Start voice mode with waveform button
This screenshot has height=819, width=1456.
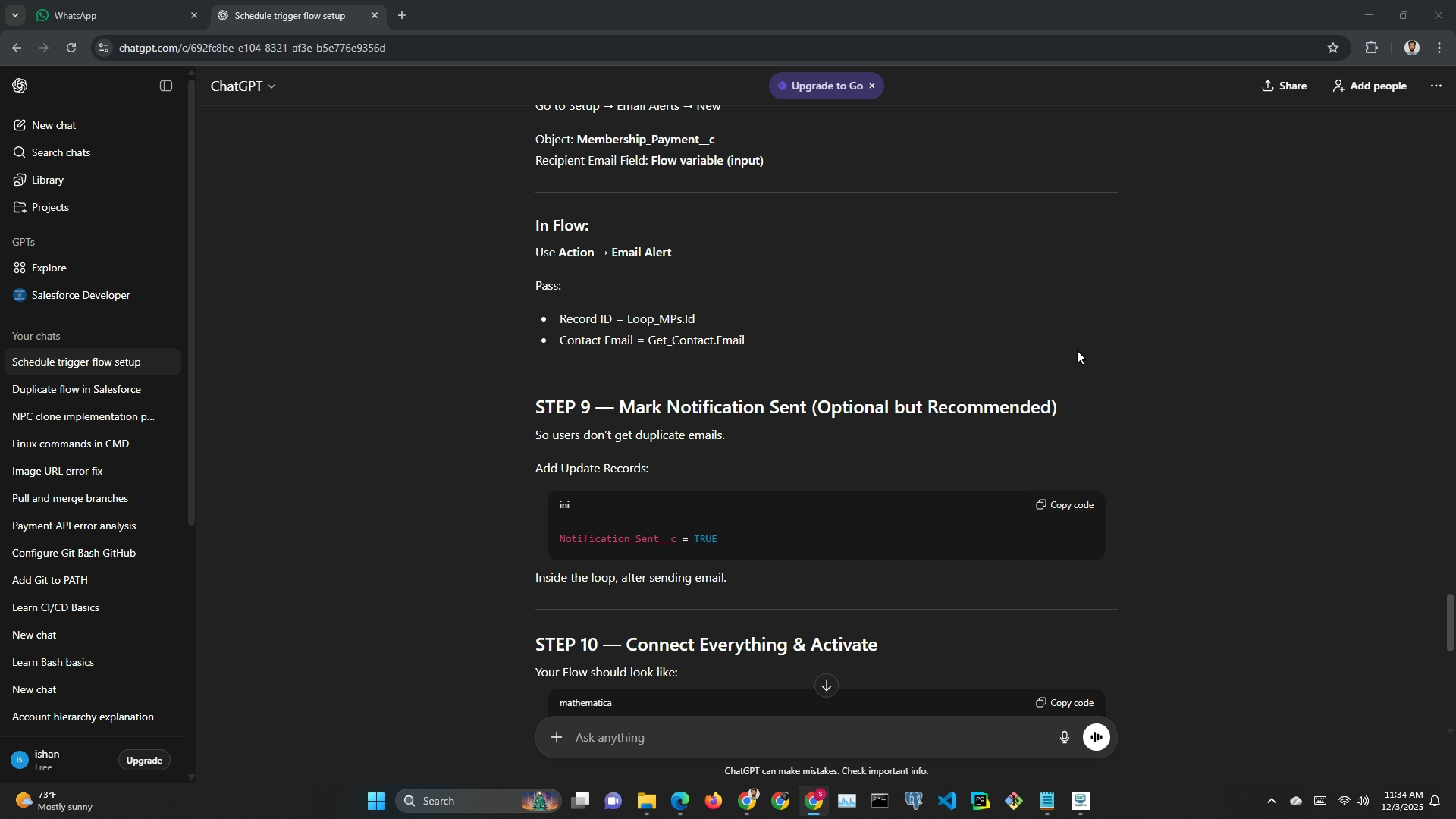tap(1097, 737)
